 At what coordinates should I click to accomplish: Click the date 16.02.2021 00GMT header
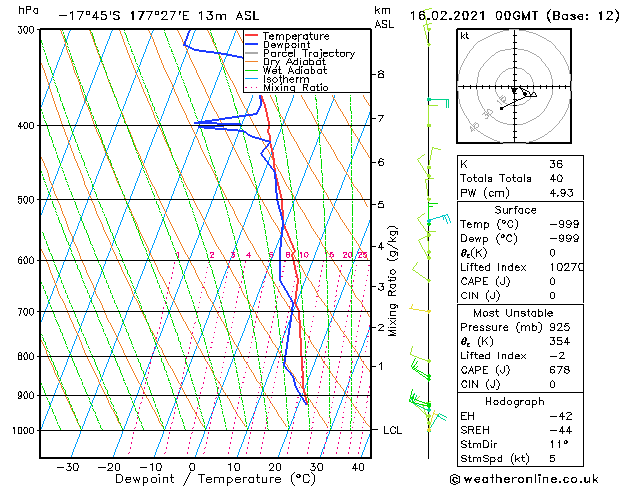point(473,16)
